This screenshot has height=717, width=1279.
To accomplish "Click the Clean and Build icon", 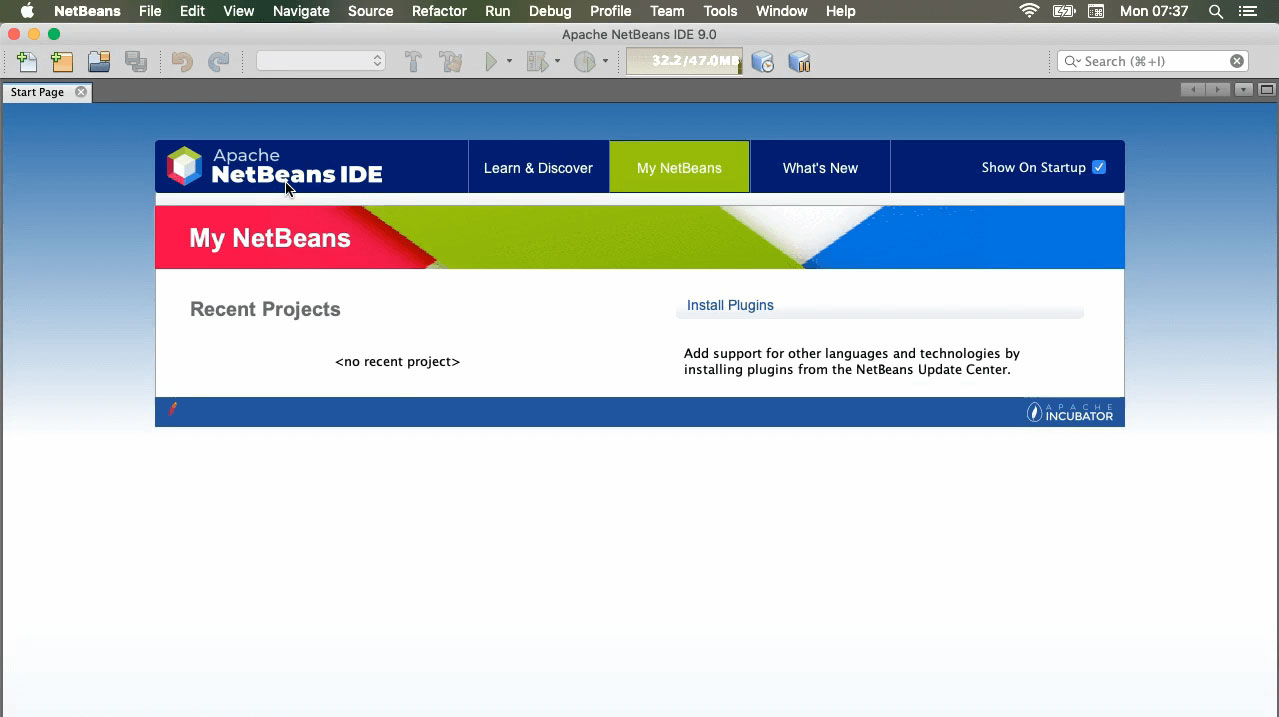I will [x=451, y=62].
